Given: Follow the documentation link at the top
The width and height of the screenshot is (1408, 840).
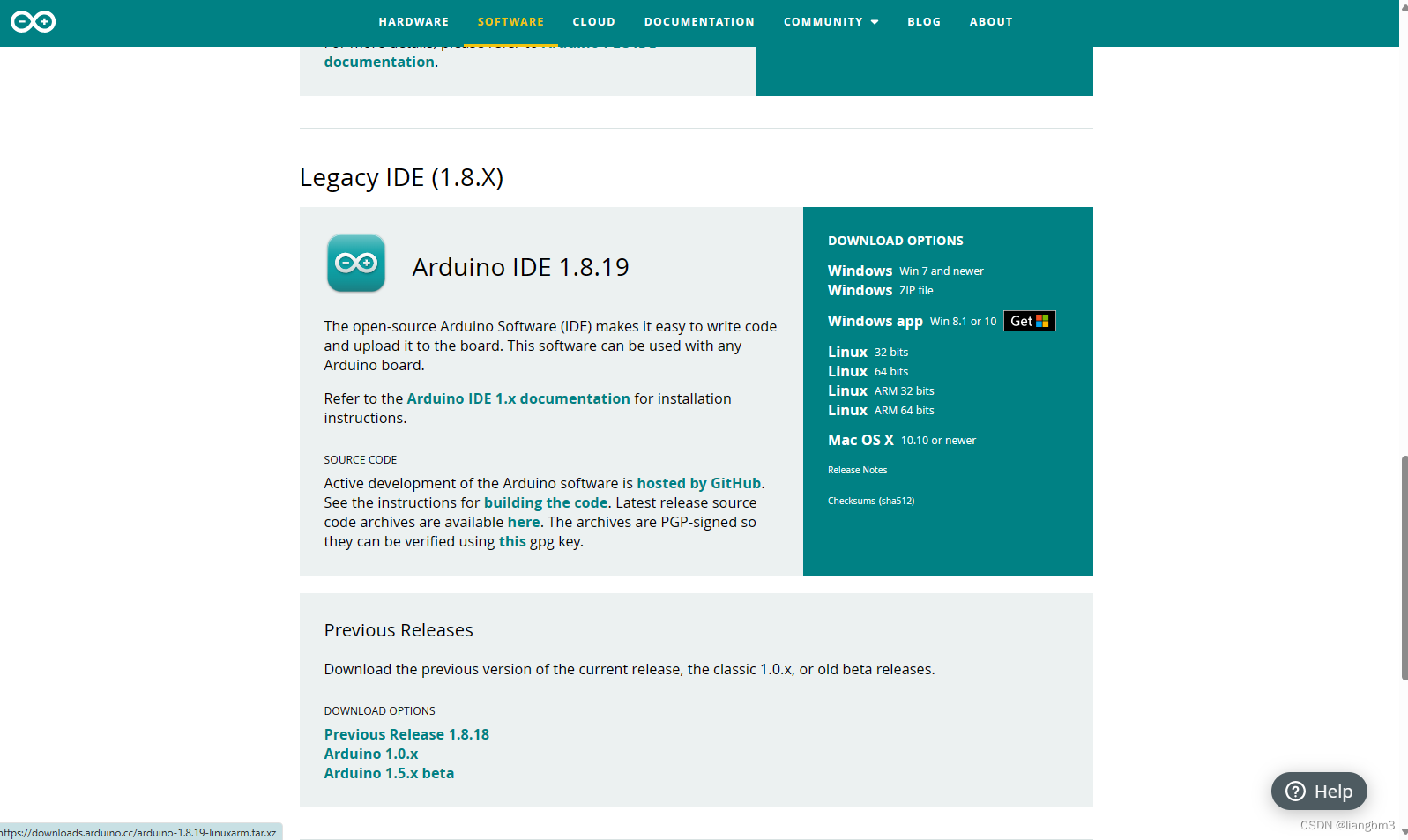Looking at the screenshot, I should [x=379, y=62].
